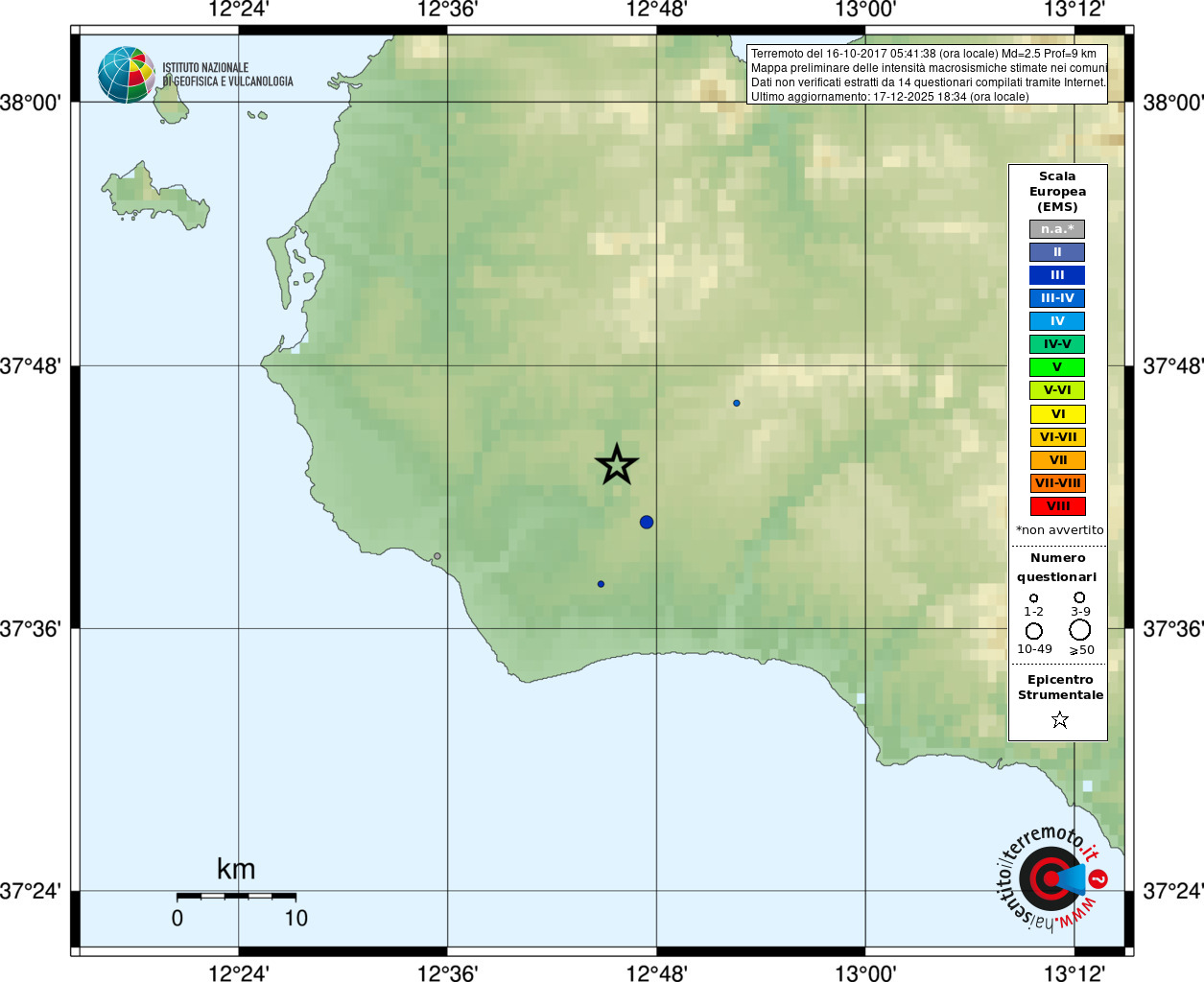Select the small southern blue marker

pyautogui.click(x=601, y=584)
